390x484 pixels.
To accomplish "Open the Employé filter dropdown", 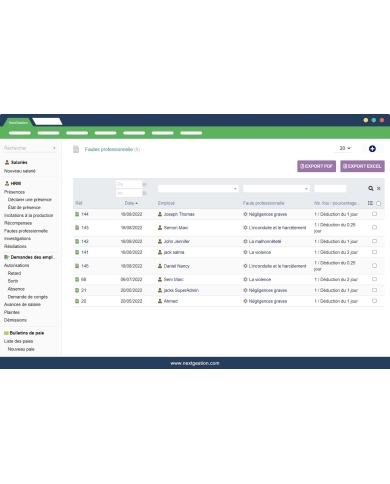I will (198, 189).
